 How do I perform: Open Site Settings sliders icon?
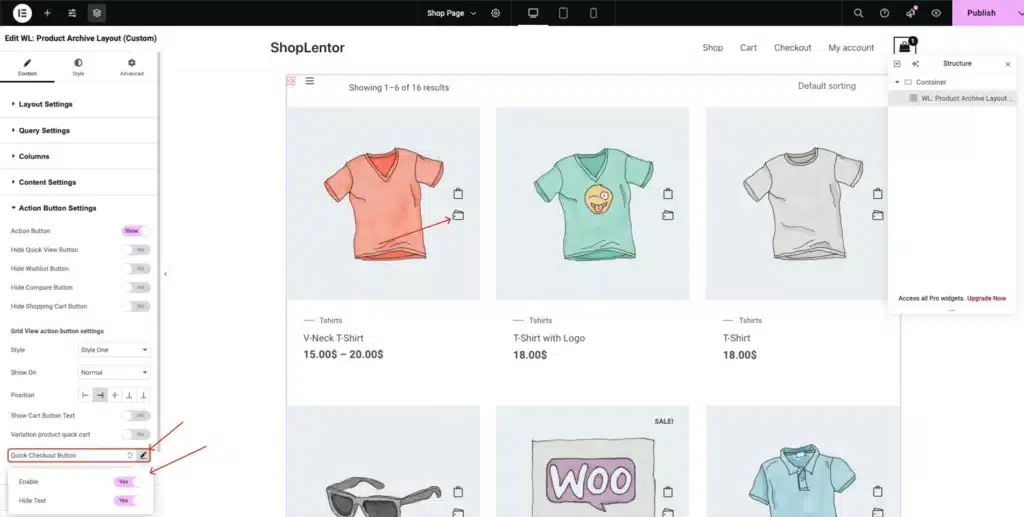tap(72, 13)
